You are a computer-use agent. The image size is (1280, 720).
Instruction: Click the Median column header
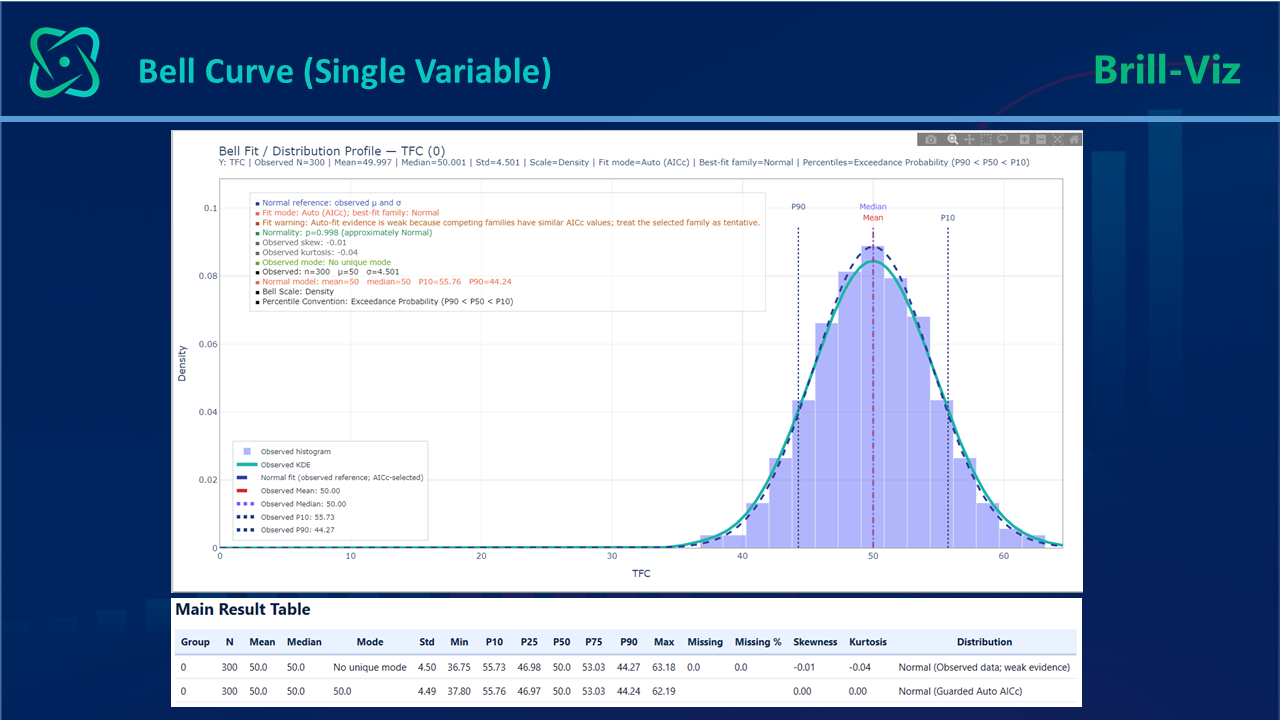click(304, 642)
